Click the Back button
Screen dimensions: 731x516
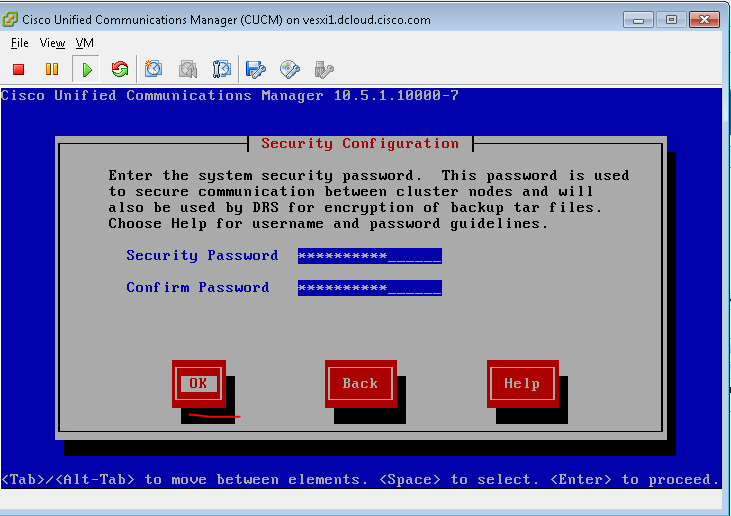(x=360, y=384)
